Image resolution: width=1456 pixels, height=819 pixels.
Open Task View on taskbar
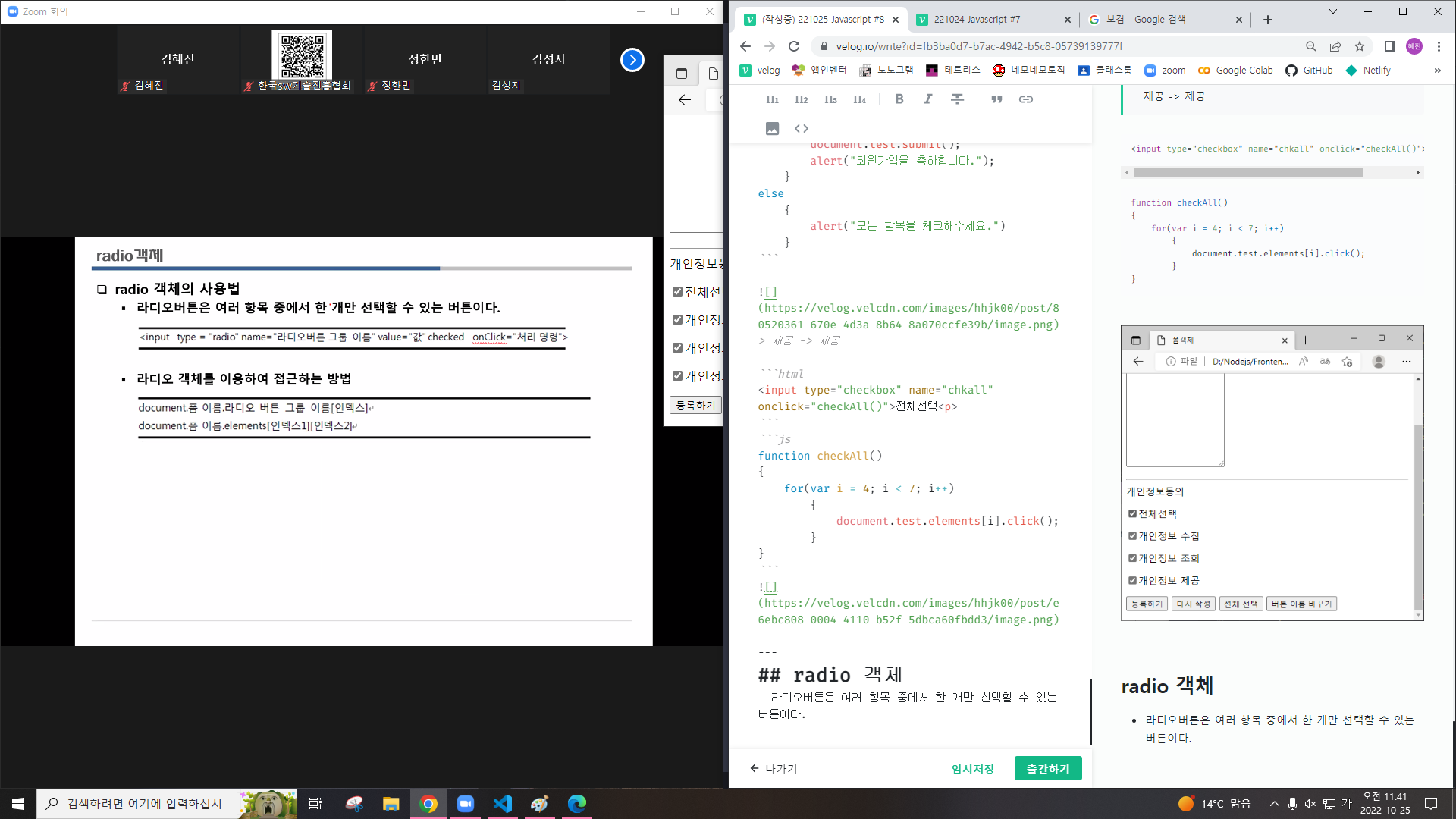[x=315, y=804]
